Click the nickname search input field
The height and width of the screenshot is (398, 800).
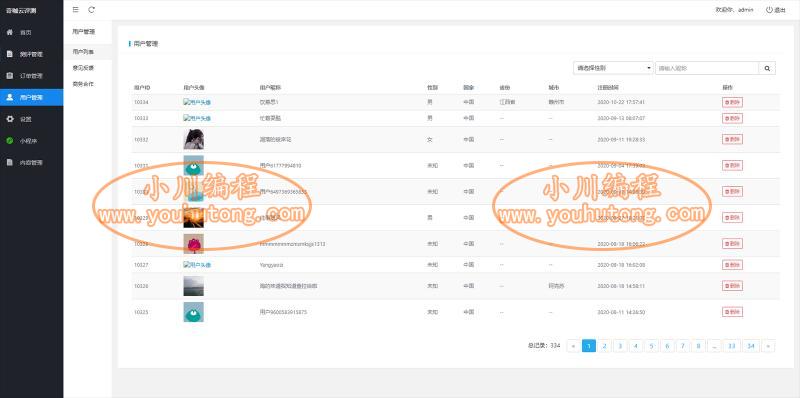(x=707, y=68)
